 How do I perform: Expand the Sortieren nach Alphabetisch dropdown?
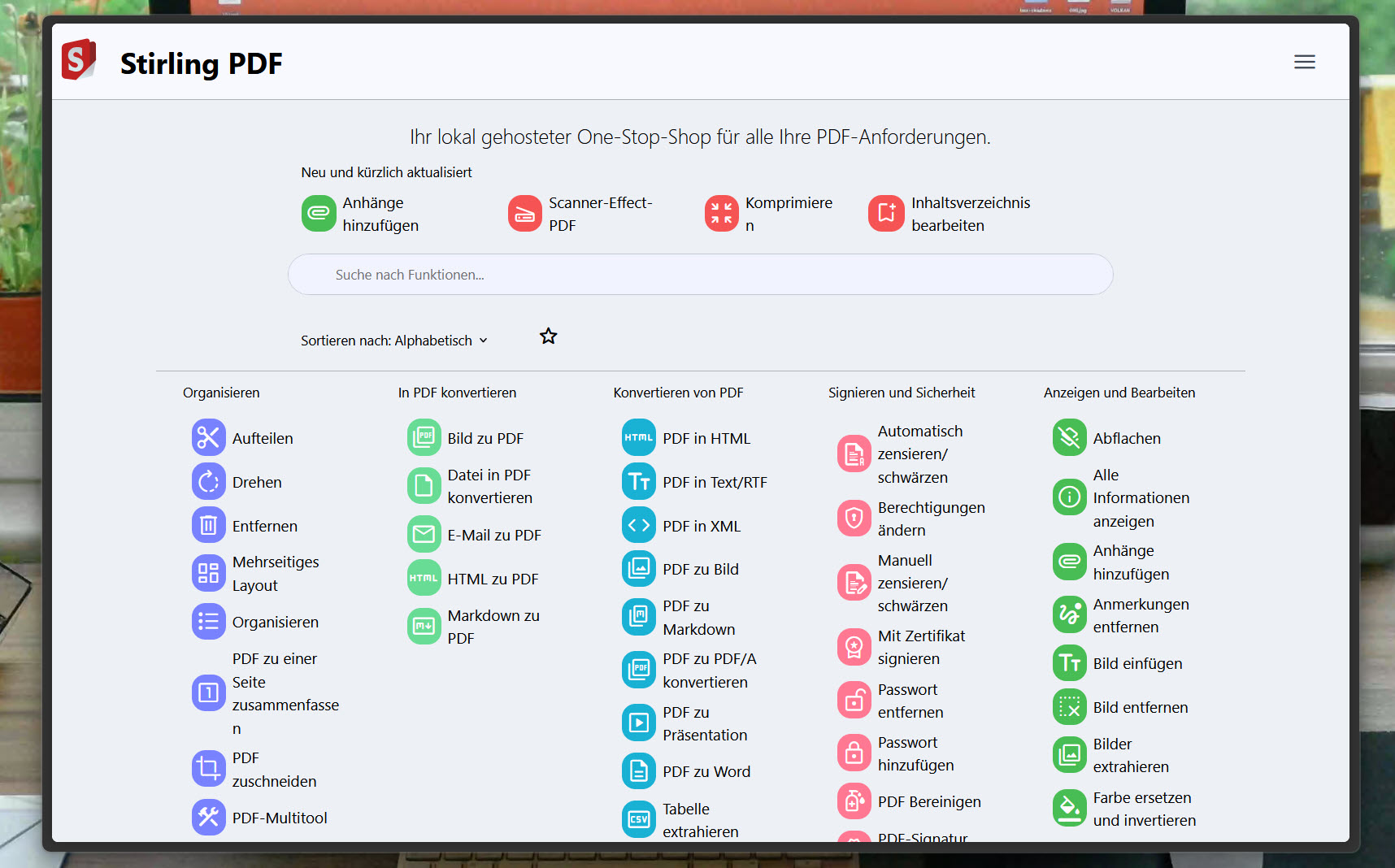pos(394,341)
